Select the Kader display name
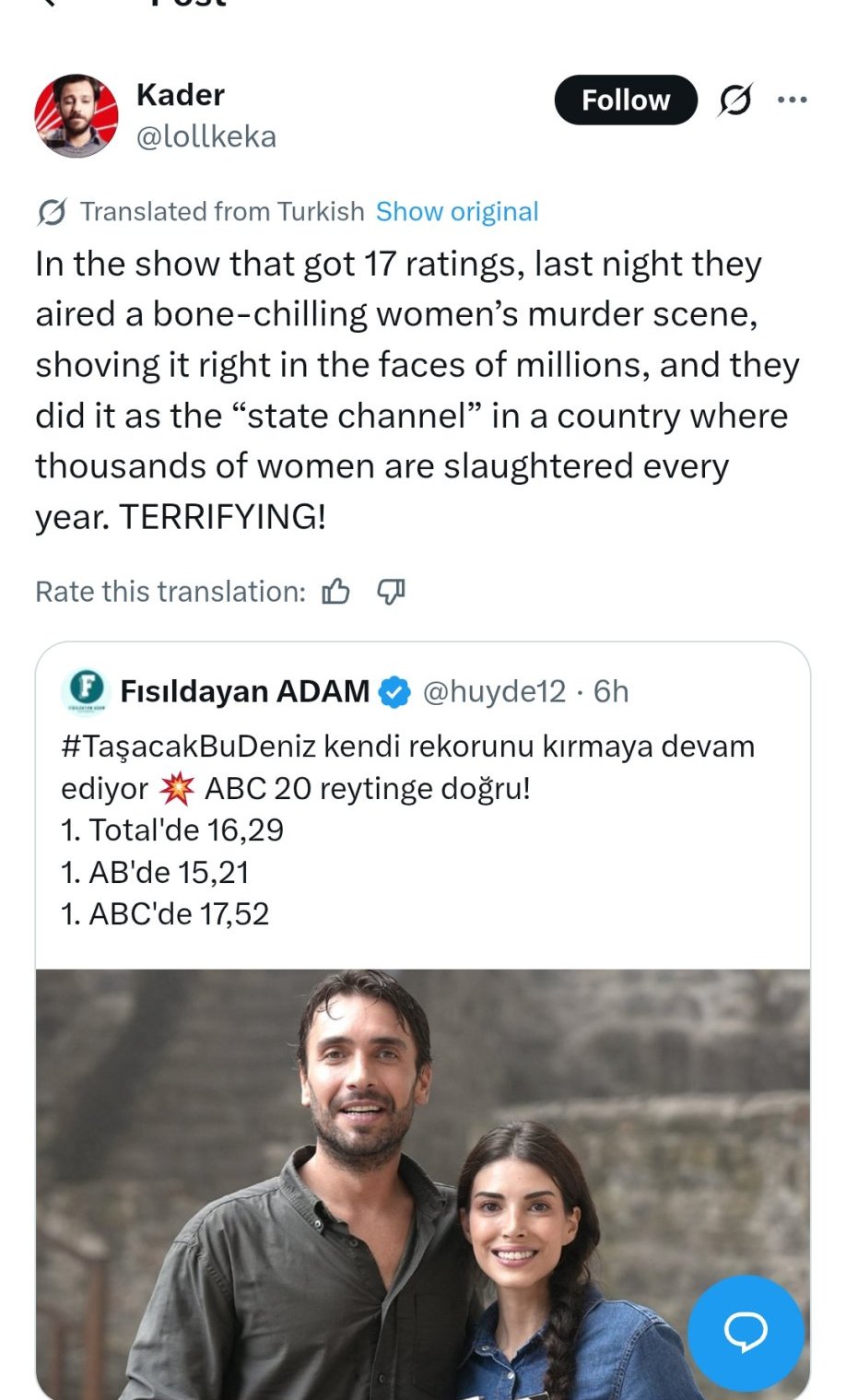Screen dimensions: 846x1400 point(181,95)
